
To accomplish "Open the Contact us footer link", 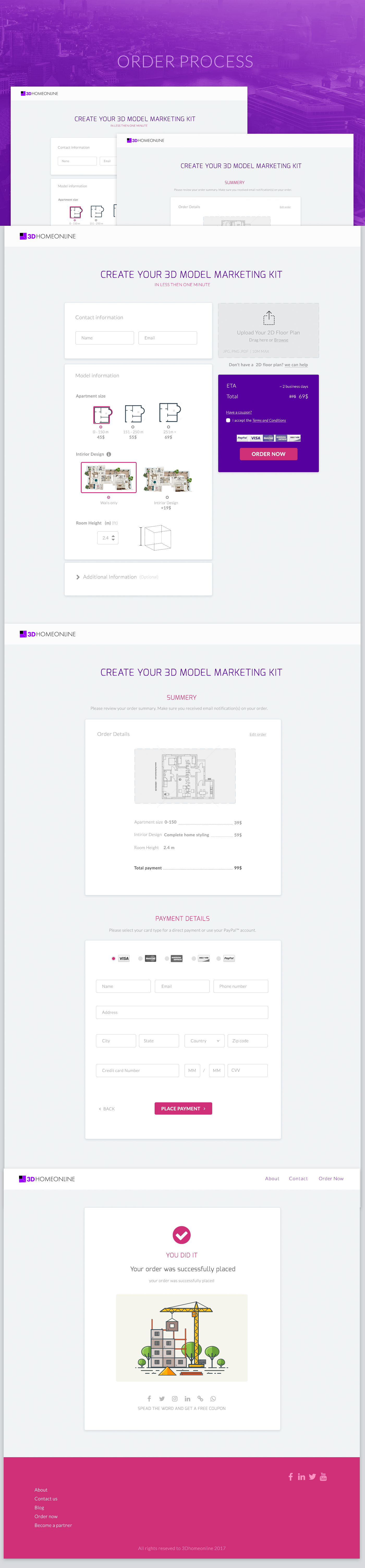I will [46, 1499].
